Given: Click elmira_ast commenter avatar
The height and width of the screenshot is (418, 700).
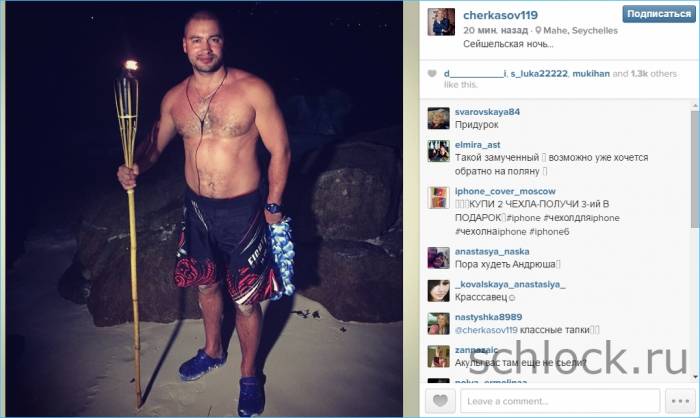Looking at the screenshot, I should 438,151.
